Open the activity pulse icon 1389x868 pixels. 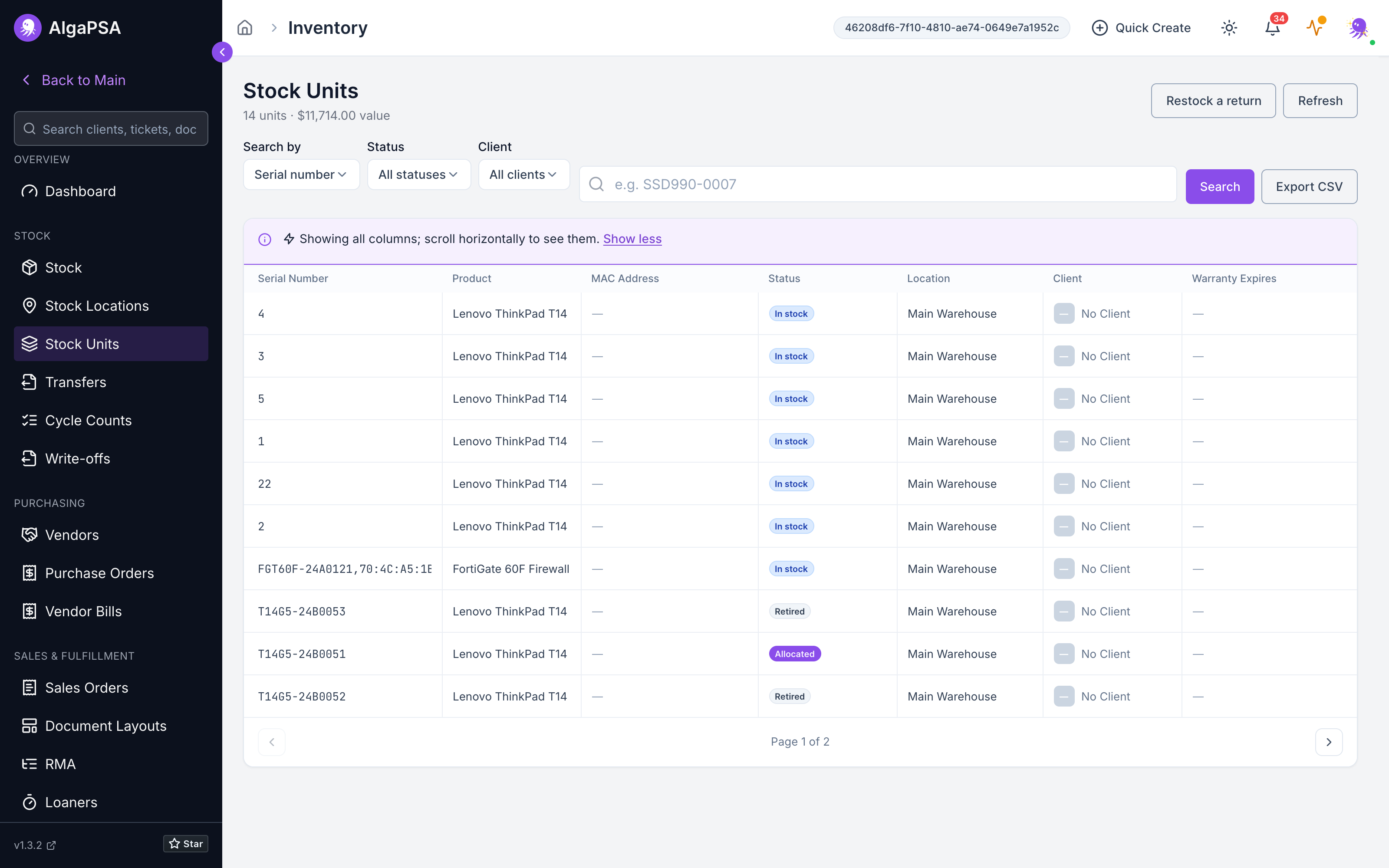tap(1314, 27)
